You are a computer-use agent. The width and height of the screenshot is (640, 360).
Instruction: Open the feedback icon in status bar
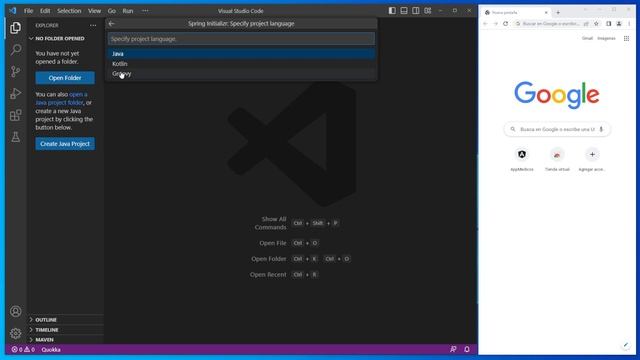coord(453,349)
